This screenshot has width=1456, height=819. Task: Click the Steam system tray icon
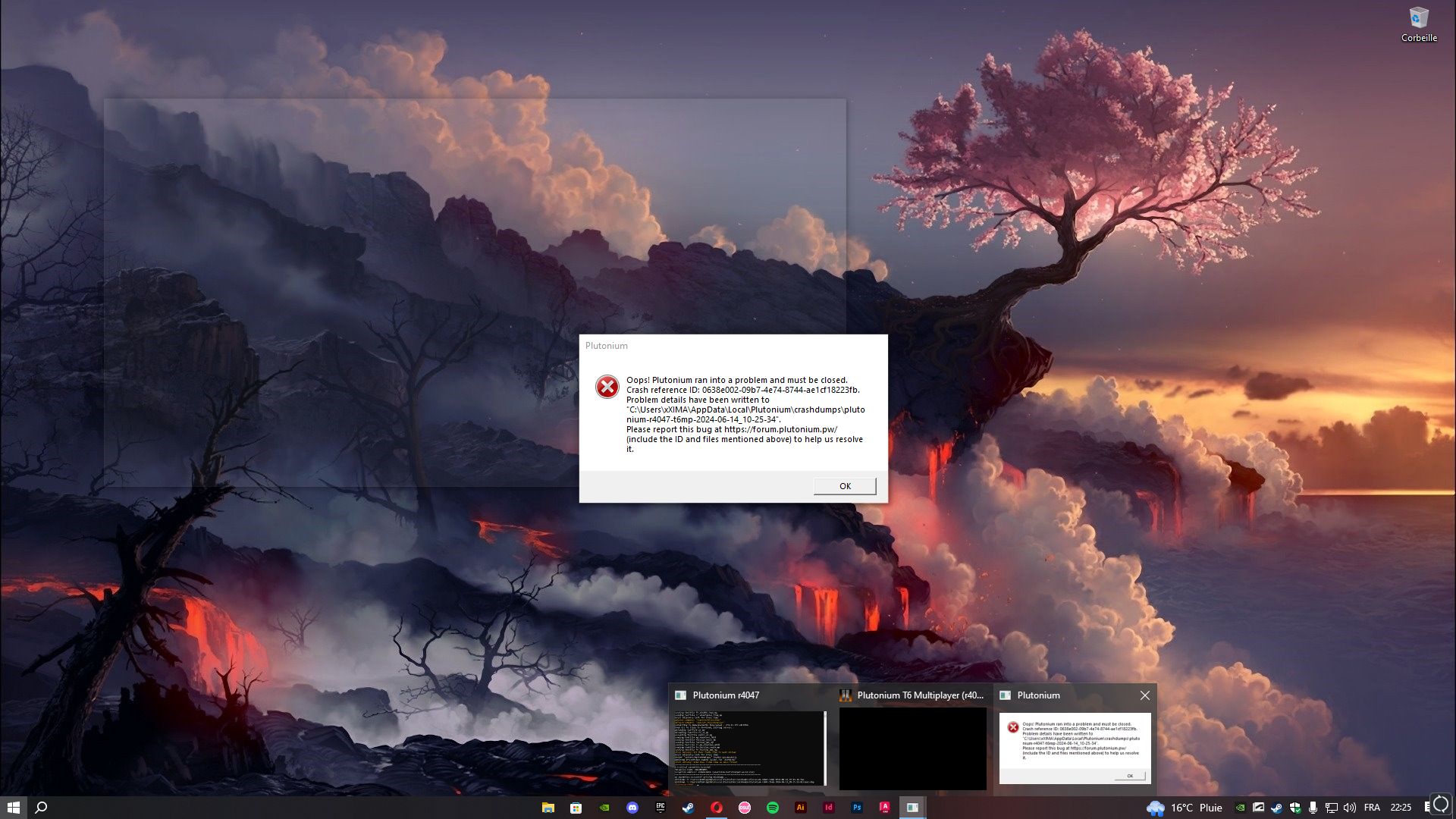pyautogui.click(x=1277, y=808)
